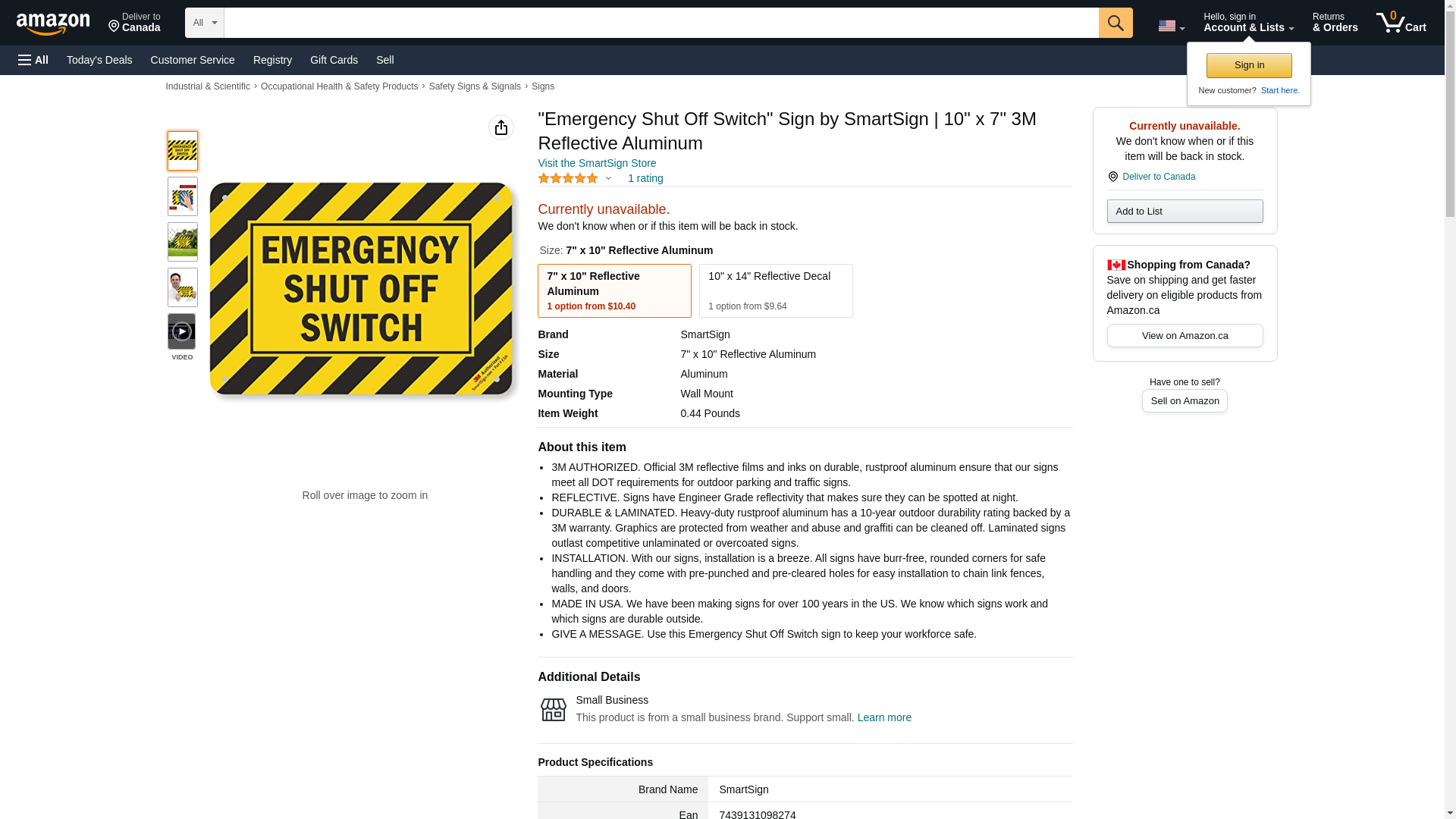Image resolution: width=1456 pixels, height=819 pixels.
Task: Open Today's Deals in nav bar
Action: coord(99,60)
